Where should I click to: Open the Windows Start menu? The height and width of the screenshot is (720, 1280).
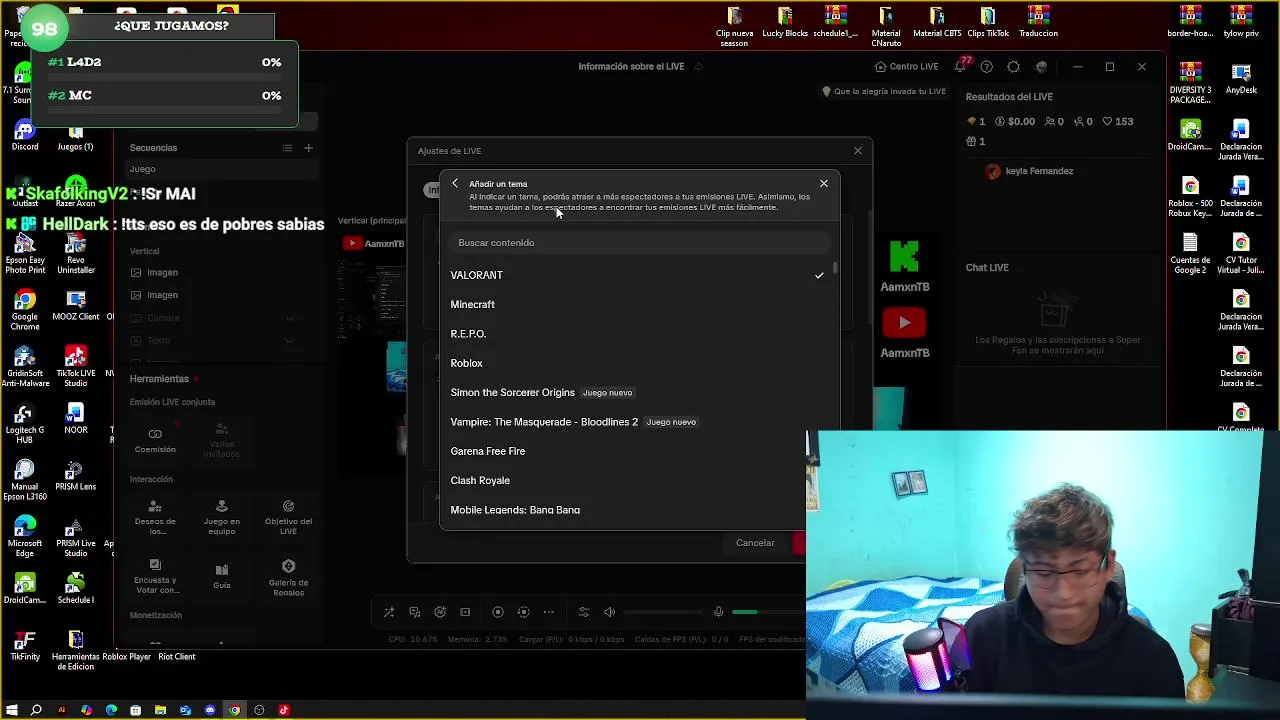click(x=12, y=710)
